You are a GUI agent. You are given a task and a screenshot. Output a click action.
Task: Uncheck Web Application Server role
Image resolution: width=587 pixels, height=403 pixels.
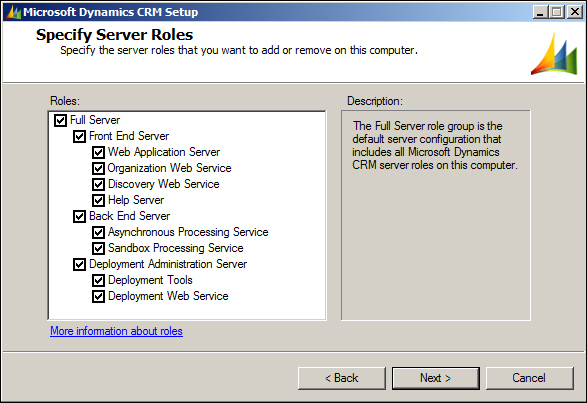[98, 152]
